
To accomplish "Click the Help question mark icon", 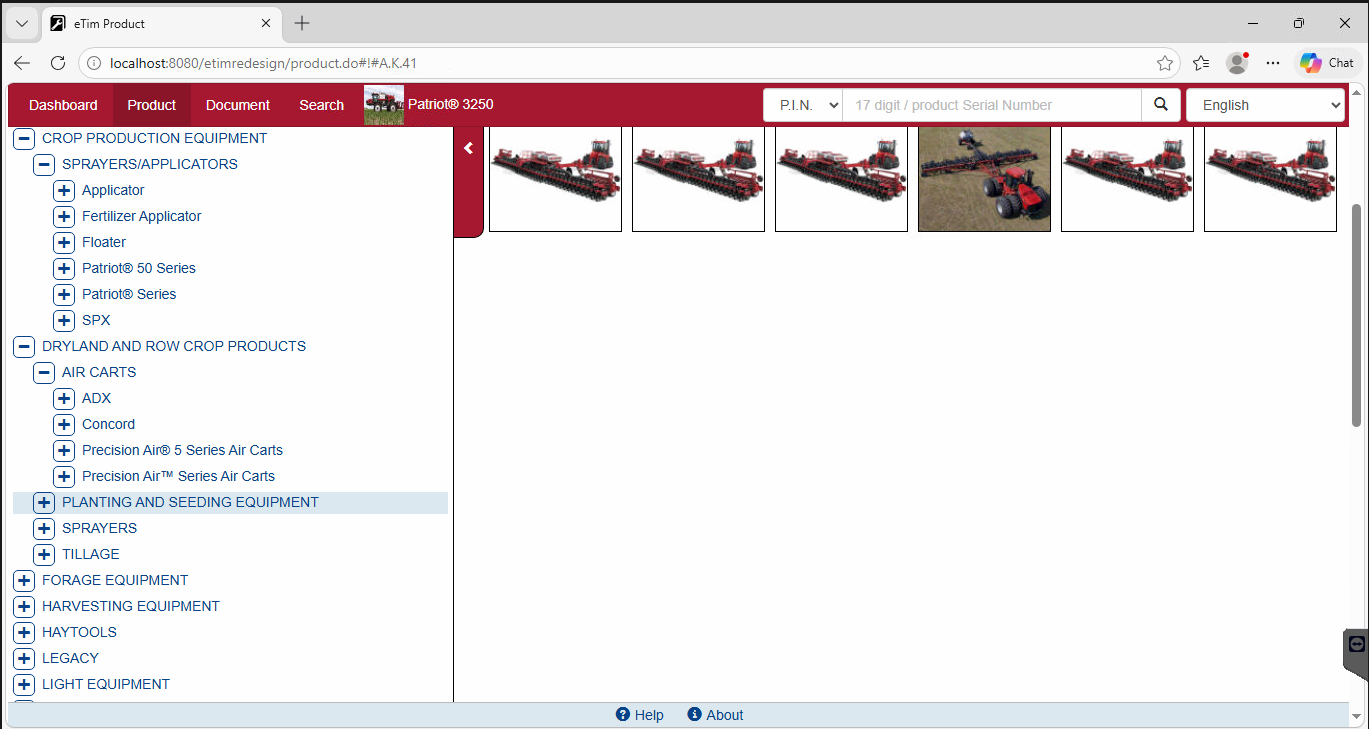I will pyautogui.click(x=623, y=714).
